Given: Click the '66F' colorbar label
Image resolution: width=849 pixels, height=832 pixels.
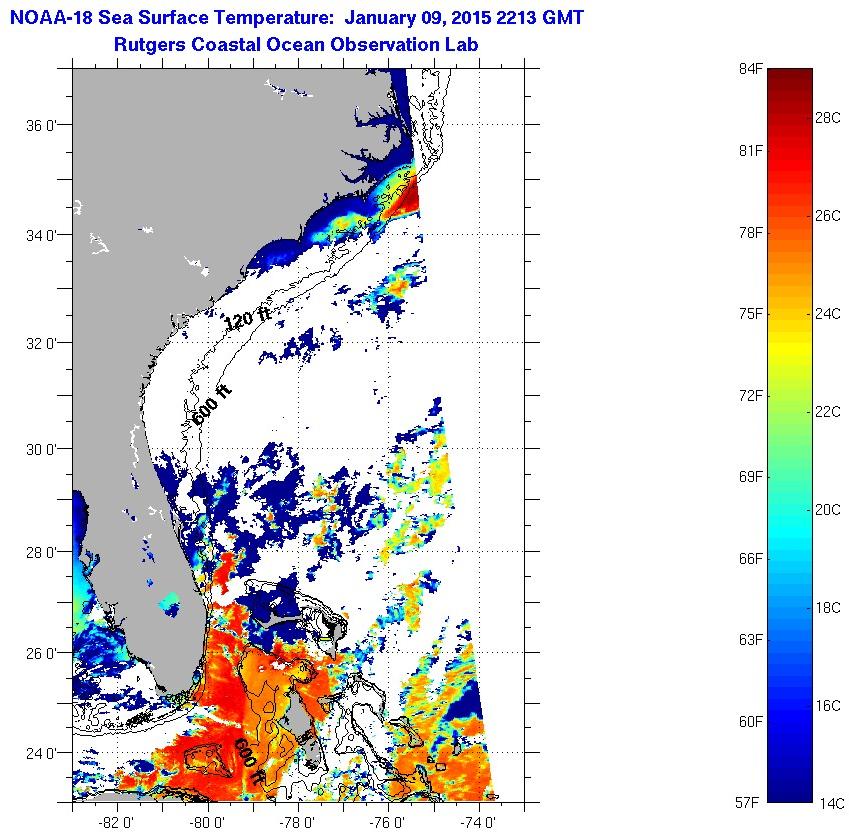Looking at the screenshot, I should (750, 559).
